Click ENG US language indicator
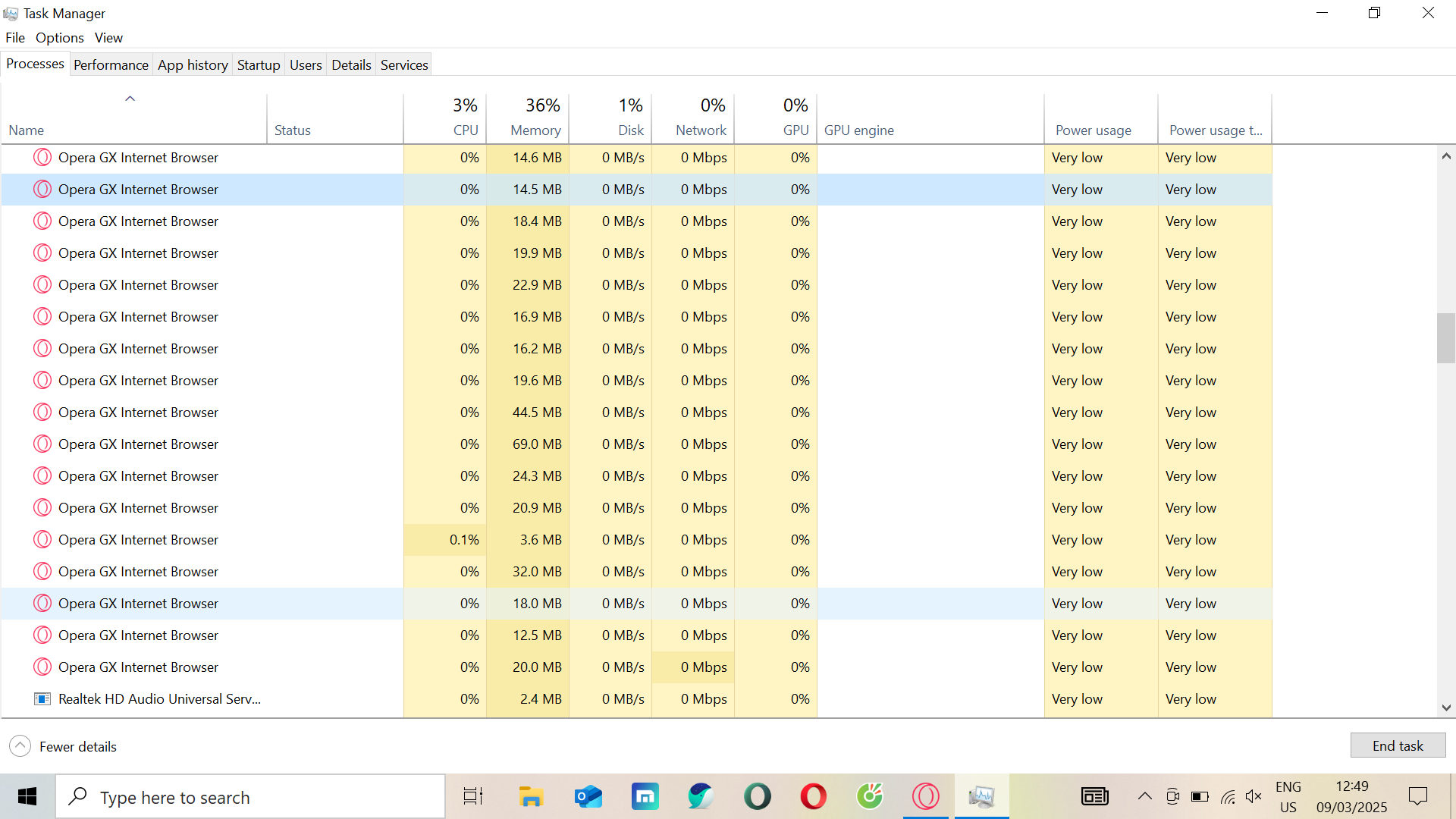Image resolution: width=1456 pixels, height=819 pixels. pos(1288,796)
